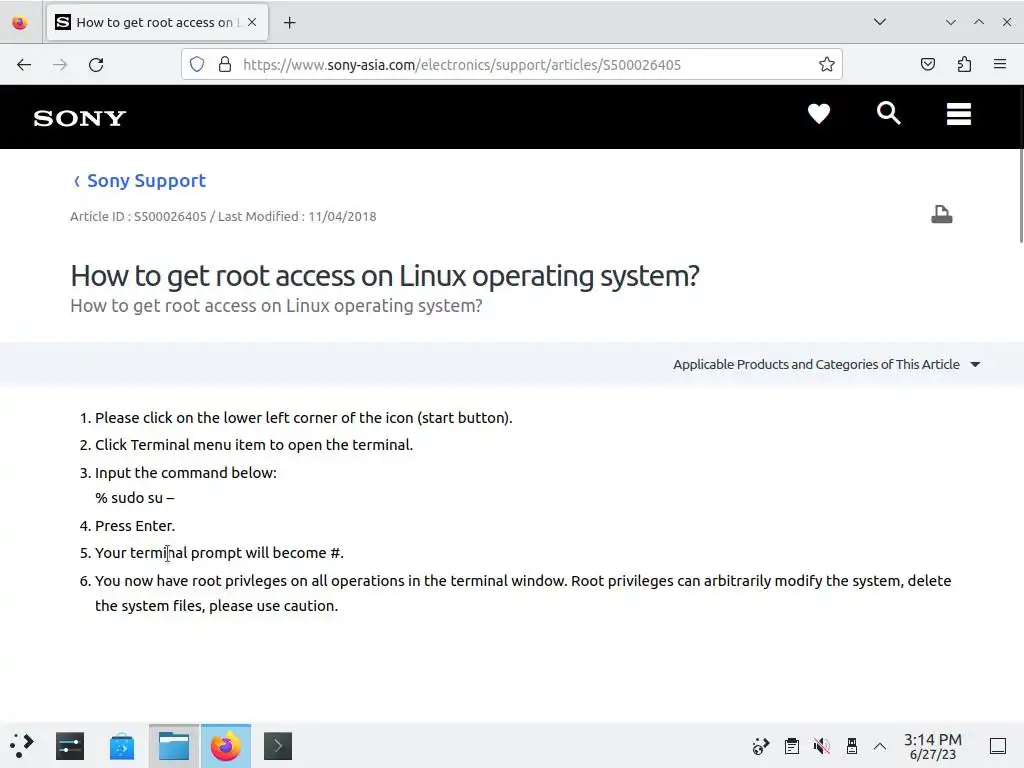View site security lock information
This screenshot has width=1024, height=768.
(225, 64)
